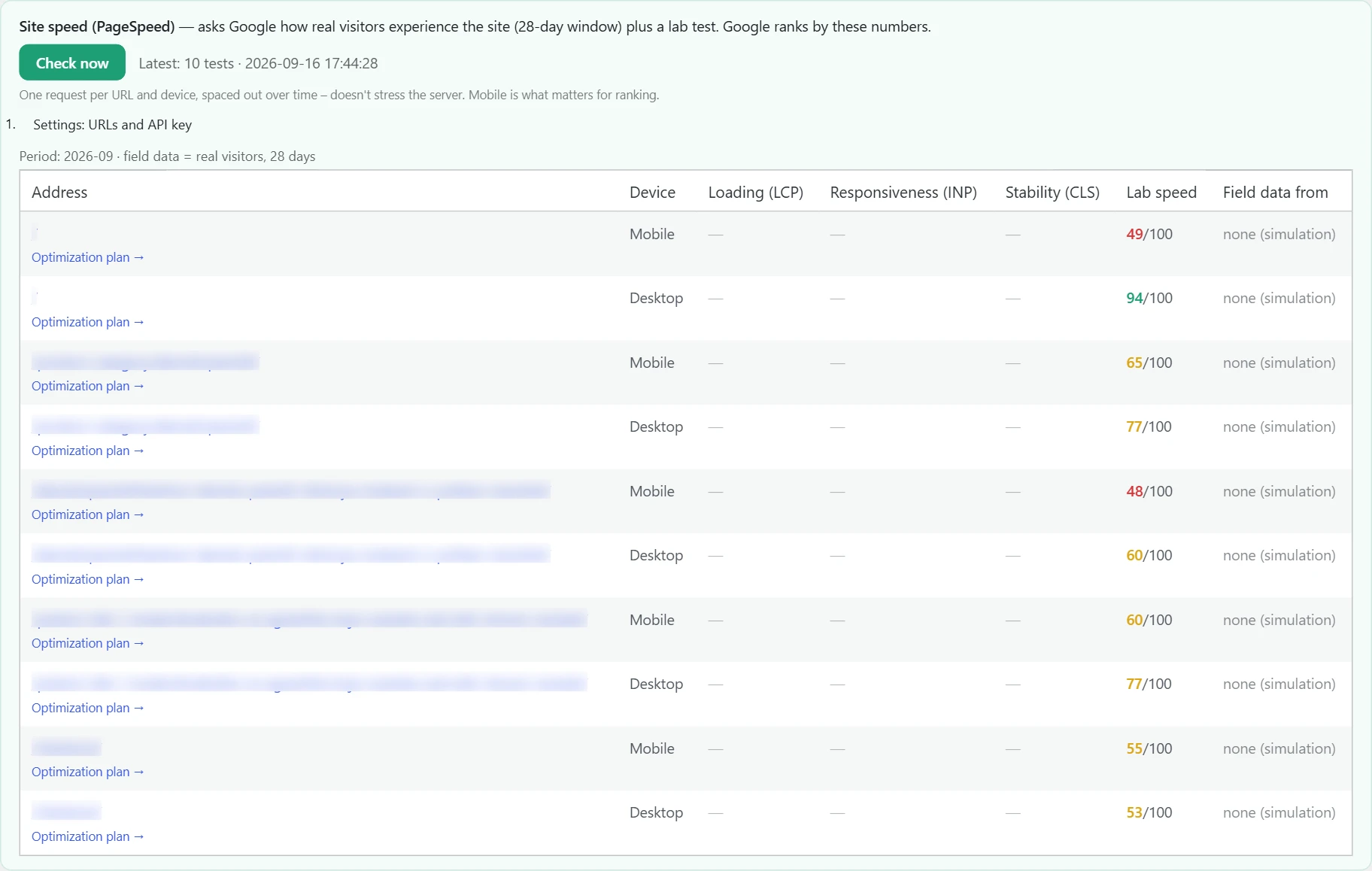Open Optimization plan for the 55/100 row

coord(88,772)
